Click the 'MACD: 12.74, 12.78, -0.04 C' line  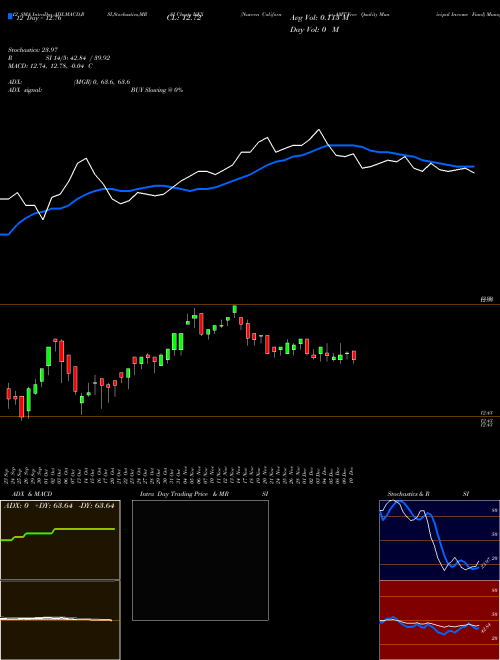50,66
